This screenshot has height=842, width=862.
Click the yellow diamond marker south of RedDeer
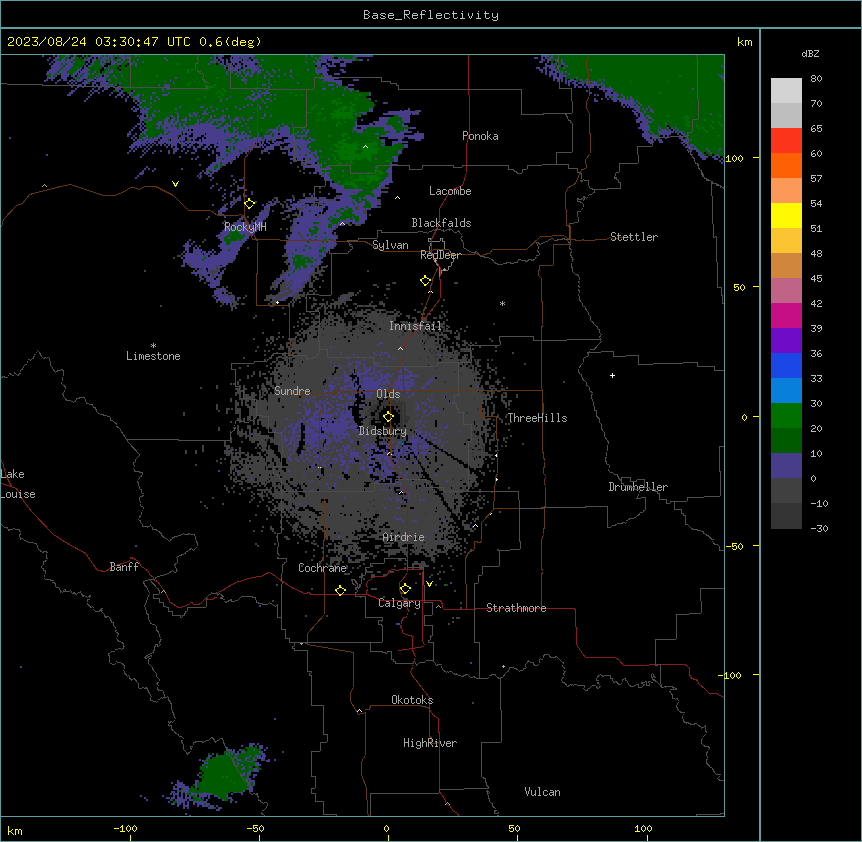[x=426, y=281]
